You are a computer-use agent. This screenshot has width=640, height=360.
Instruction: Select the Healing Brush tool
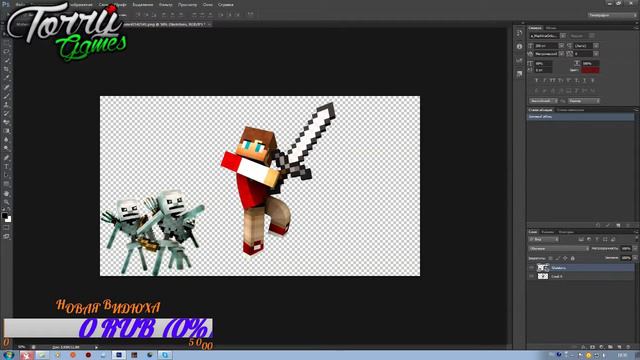coord(7,87)
